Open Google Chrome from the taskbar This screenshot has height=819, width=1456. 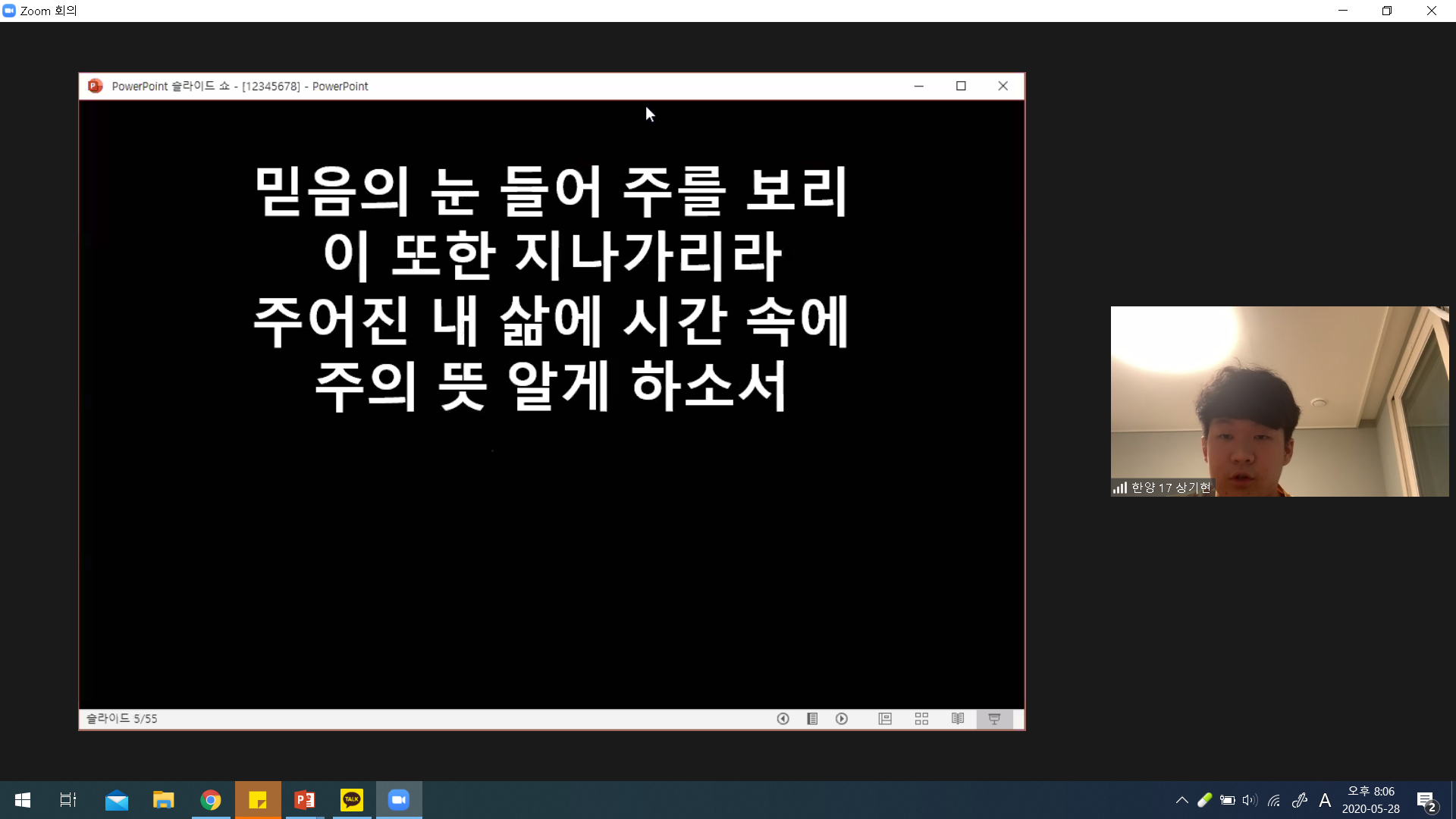(211, 800)
